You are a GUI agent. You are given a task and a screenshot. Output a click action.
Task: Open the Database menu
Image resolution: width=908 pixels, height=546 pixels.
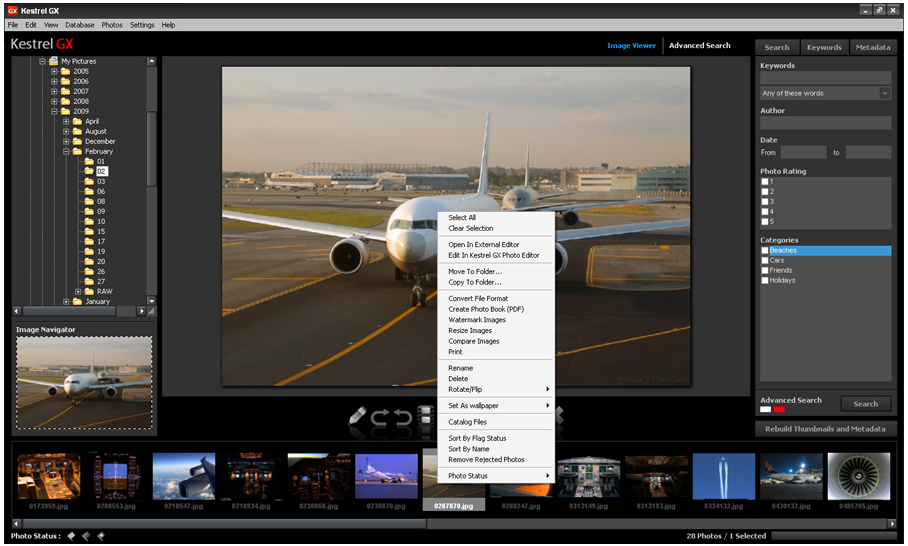tap(80, 25)
